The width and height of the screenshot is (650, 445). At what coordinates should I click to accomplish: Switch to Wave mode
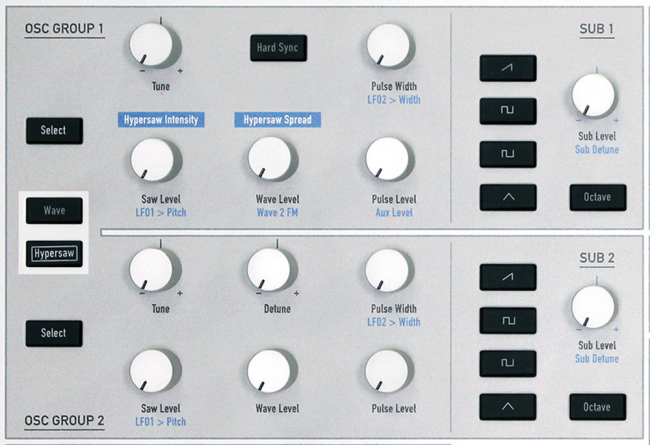click(x=54, y=212)
